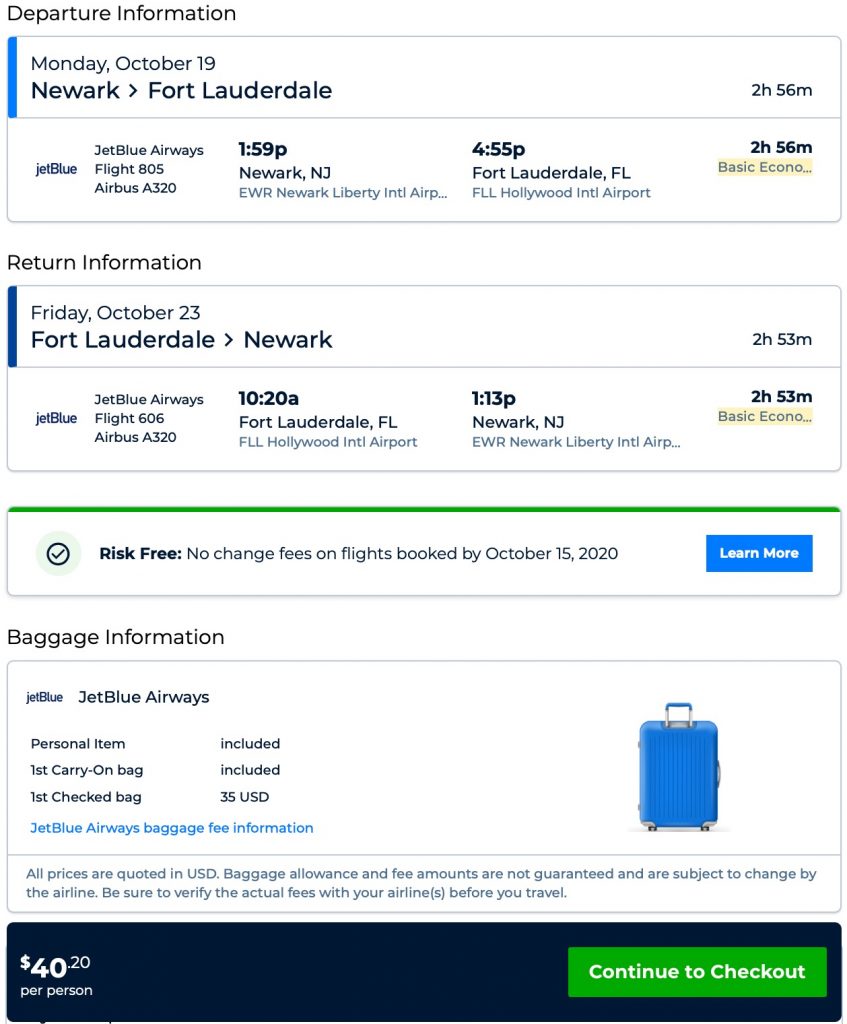Click the Monday, October 19 date label
The height and width of the screenshot is (1024, 847).
pos(123,64)
